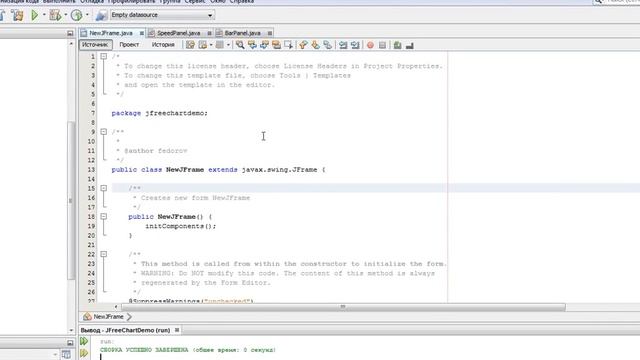Click the left arrow of horizontal scrollbar
This screenshot has width=640, height=360.
click(x=116, y=307)
